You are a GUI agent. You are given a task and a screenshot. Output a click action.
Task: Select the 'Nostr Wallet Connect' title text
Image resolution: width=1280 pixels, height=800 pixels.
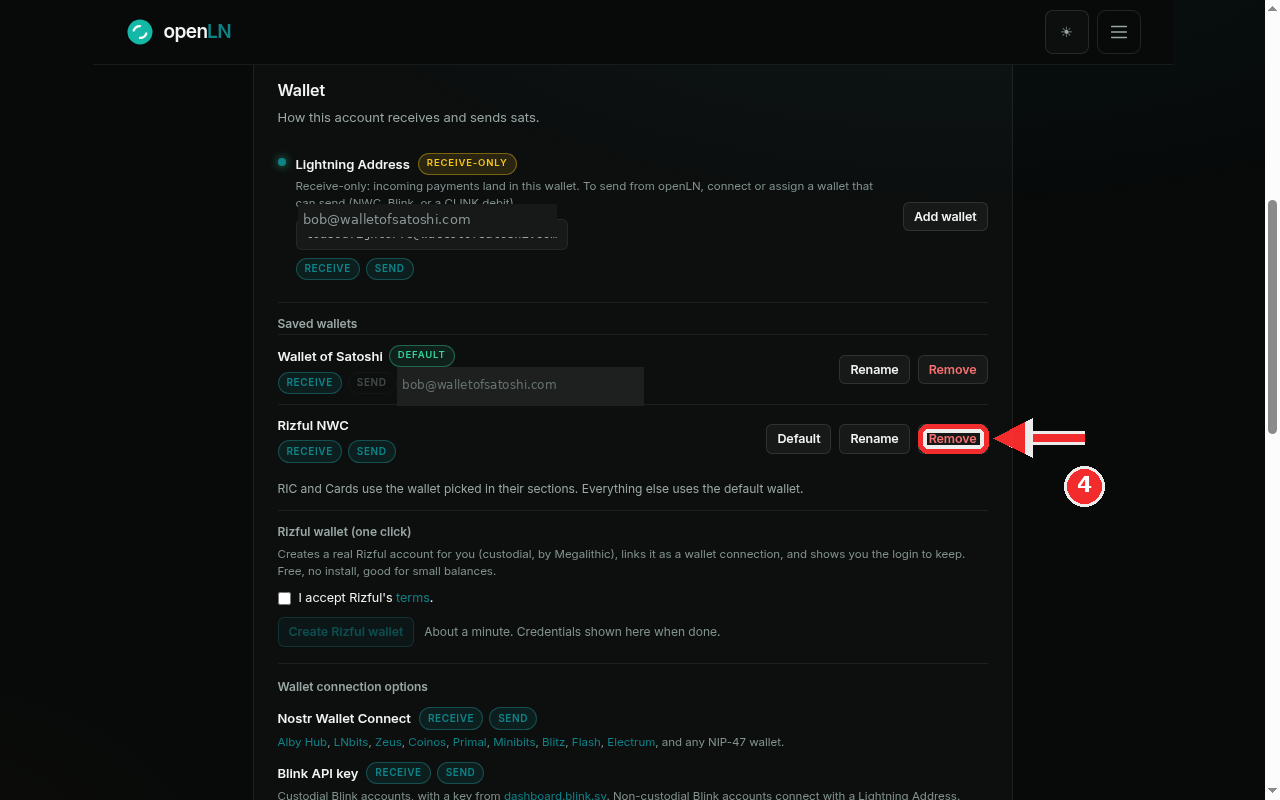tap(344, 719)
